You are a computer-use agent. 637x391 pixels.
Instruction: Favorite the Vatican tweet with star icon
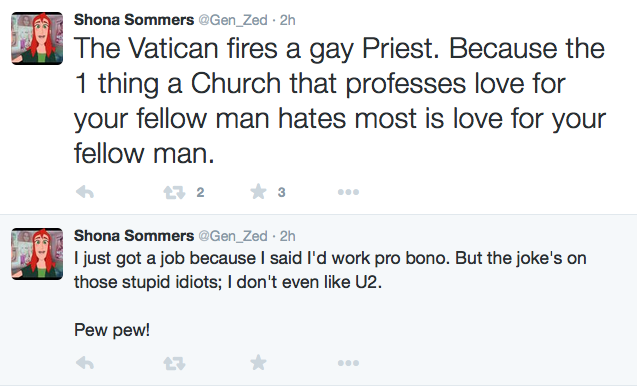258,191
